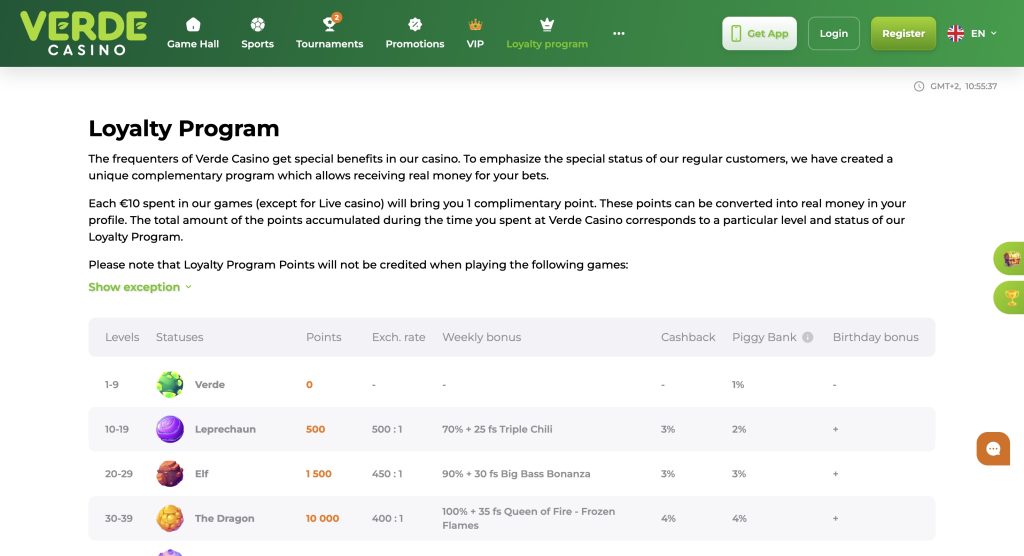Select the Loyalty program tab

pyautogui.click(x=547, y=33)
